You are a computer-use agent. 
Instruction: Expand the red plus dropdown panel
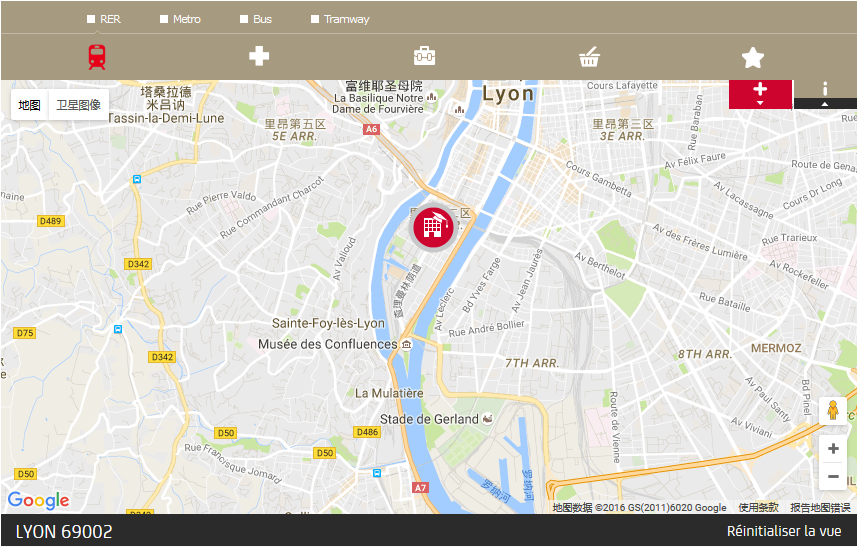coord(760,94)
